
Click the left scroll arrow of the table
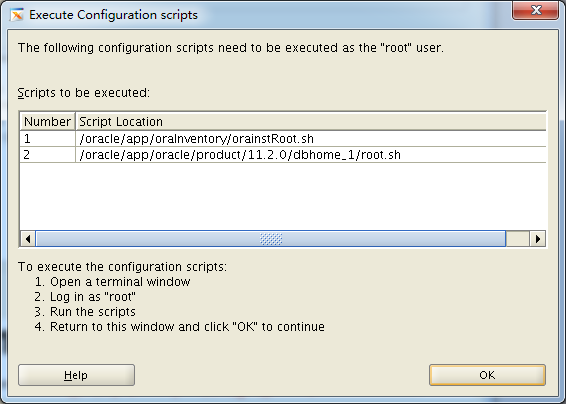(x=28, y=239)
